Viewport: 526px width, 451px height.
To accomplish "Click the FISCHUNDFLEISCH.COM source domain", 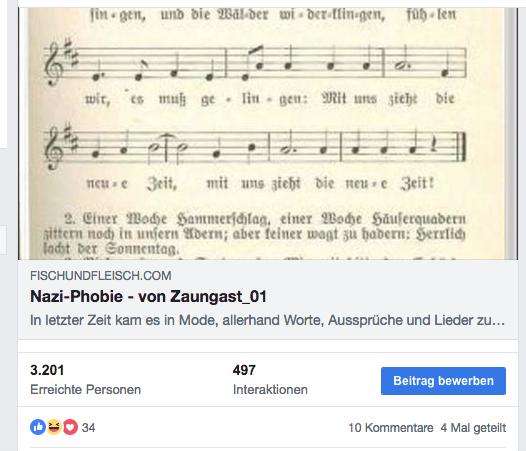I will tap(101, 276).
